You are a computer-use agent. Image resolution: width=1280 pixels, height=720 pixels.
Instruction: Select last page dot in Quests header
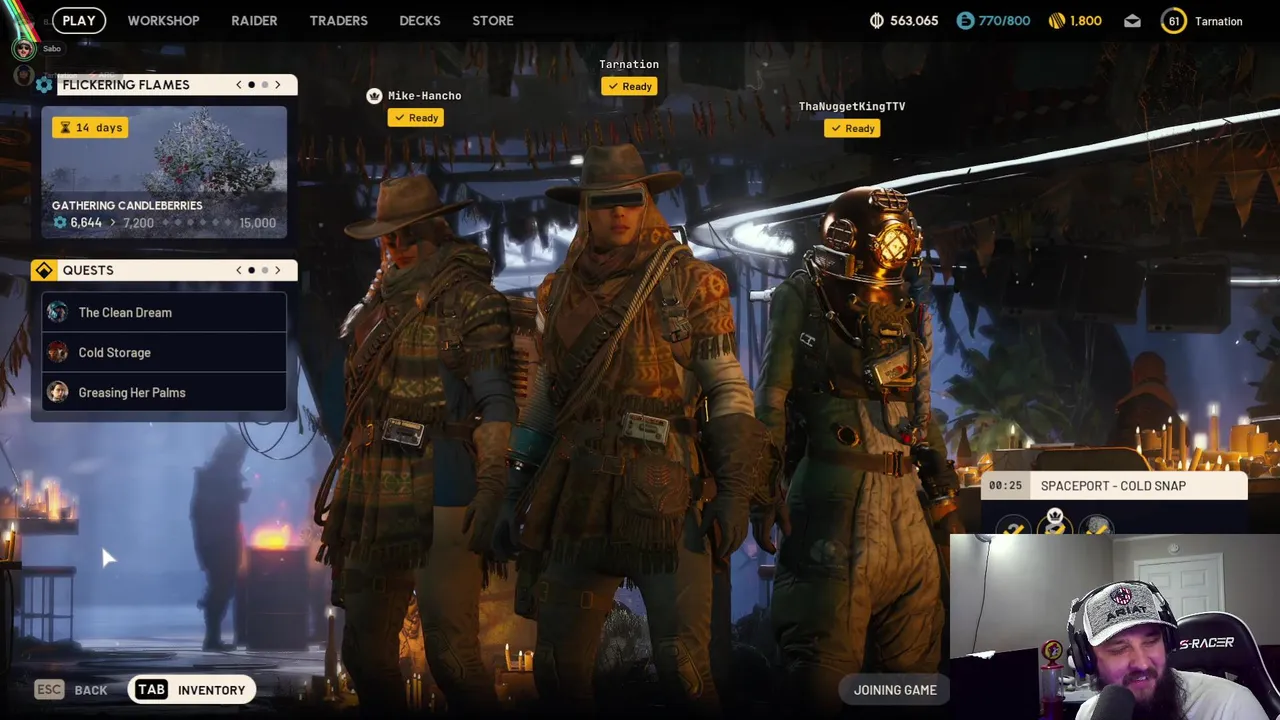click(x=264, y=270)
